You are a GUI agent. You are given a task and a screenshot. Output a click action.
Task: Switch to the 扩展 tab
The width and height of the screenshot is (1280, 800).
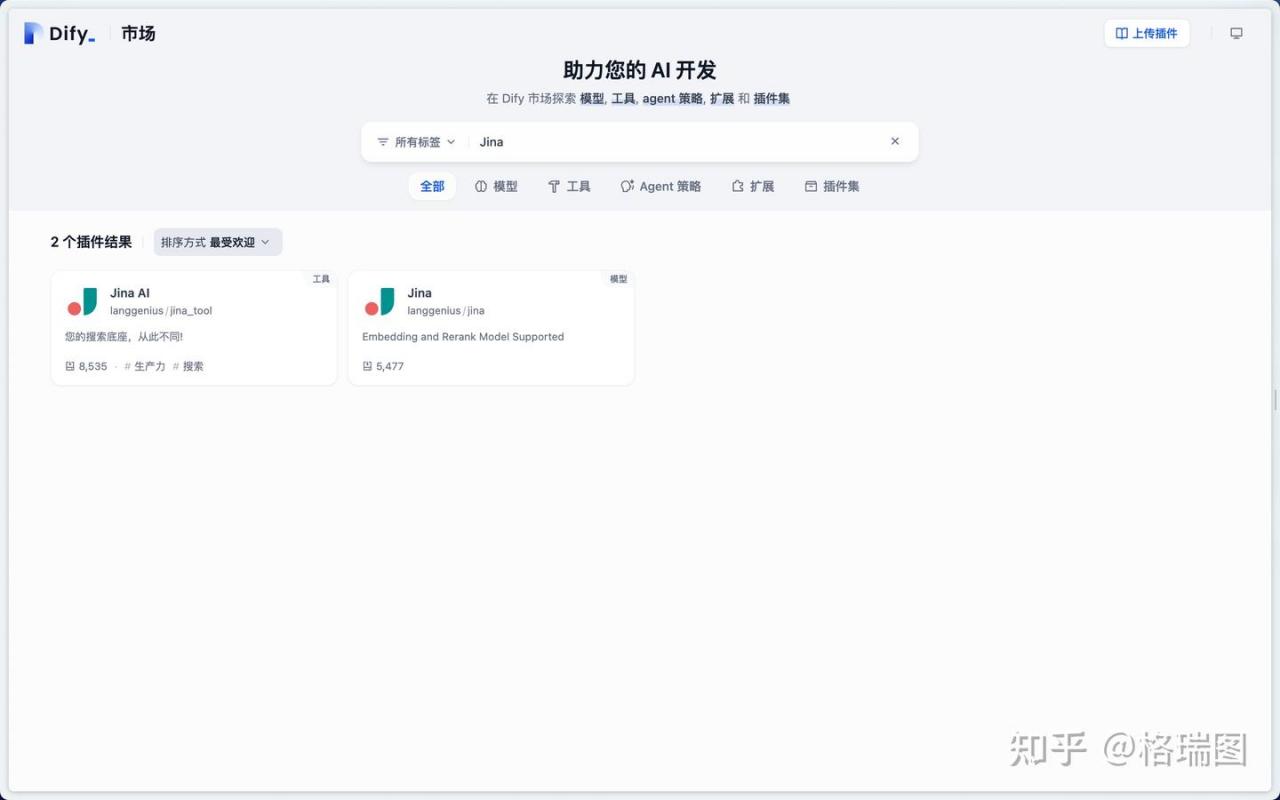(x=752, y=186)
